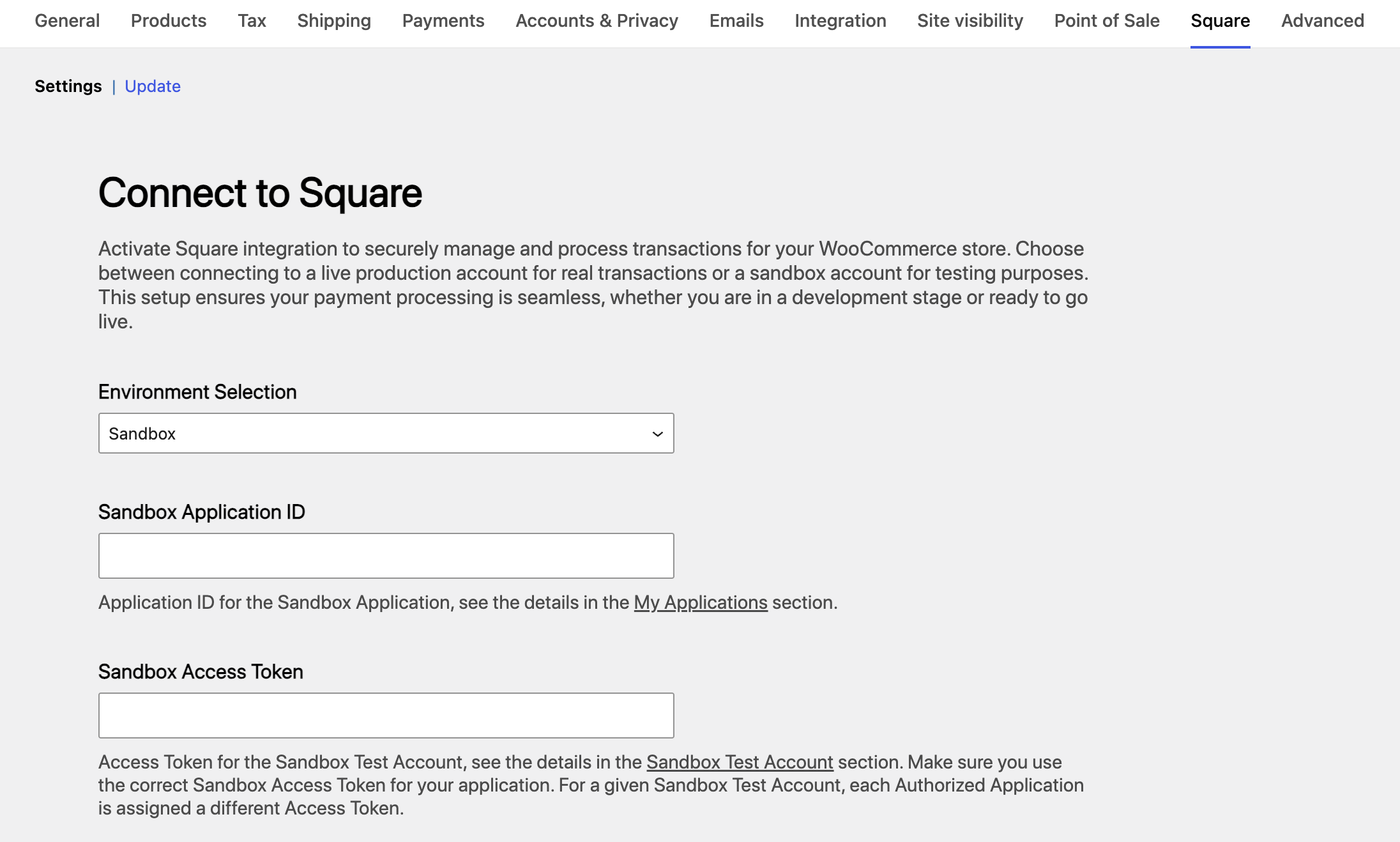
Task: Follow the My Applications link
Action: pos(701,602)
